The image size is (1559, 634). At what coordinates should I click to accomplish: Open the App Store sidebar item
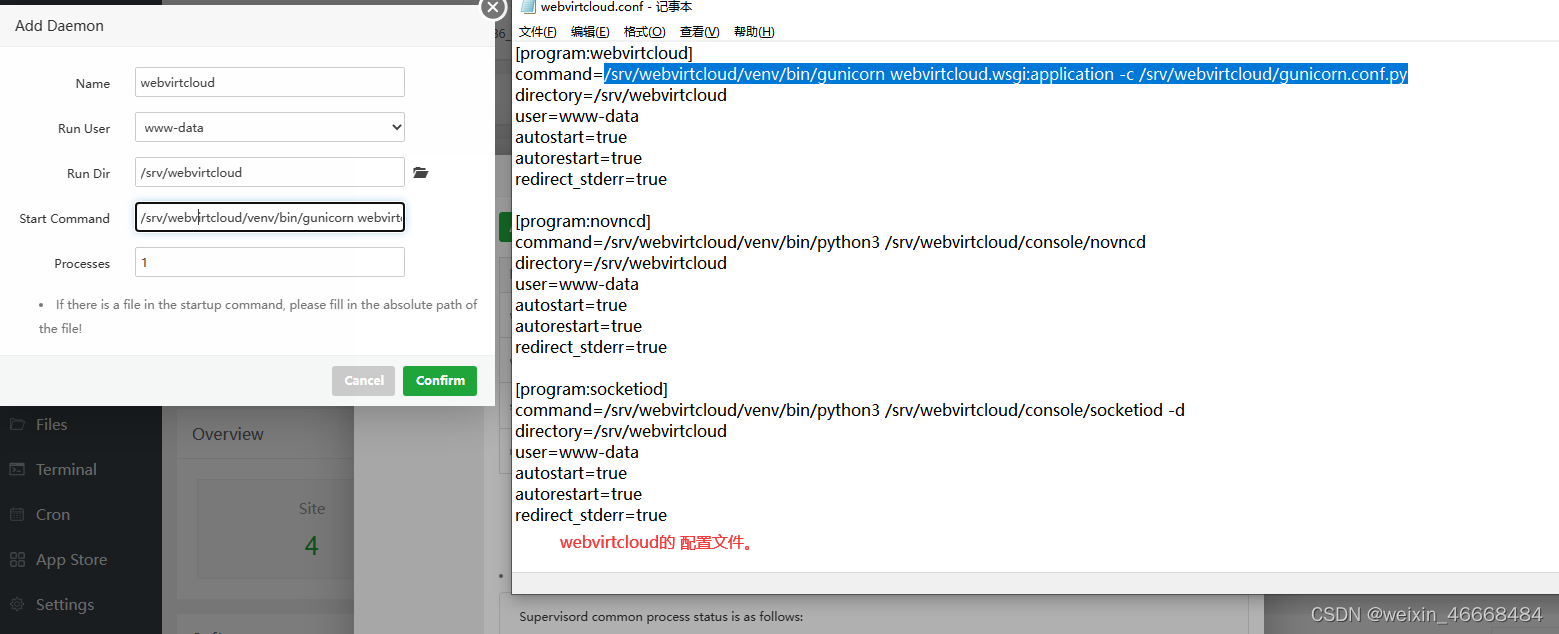coord(71,559)
